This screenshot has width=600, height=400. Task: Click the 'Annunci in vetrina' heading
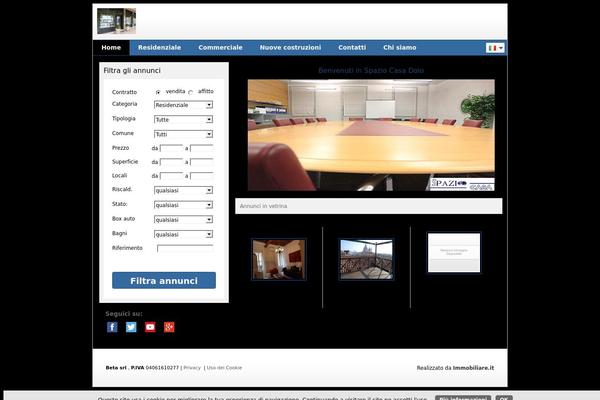263,206
